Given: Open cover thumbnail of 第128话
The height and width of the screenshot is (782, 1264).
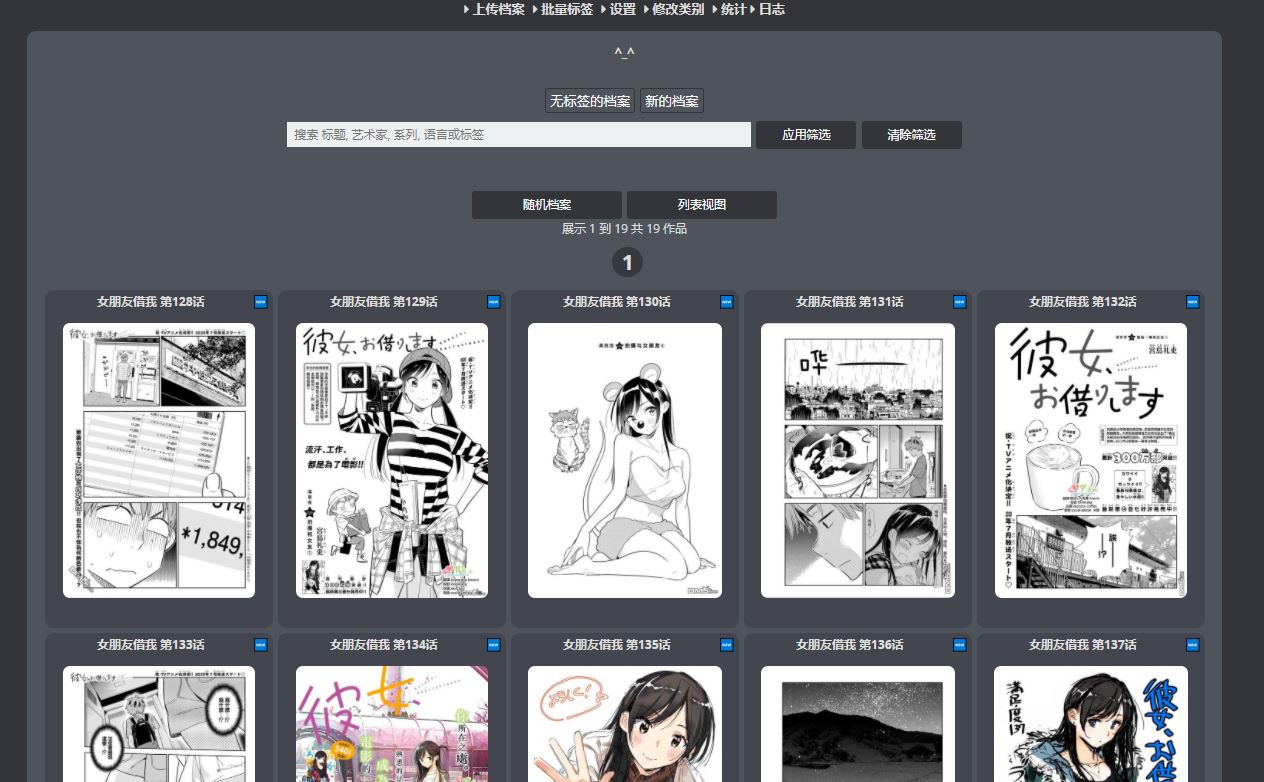Looking at the screenshot, I should [x=159, y=460].
